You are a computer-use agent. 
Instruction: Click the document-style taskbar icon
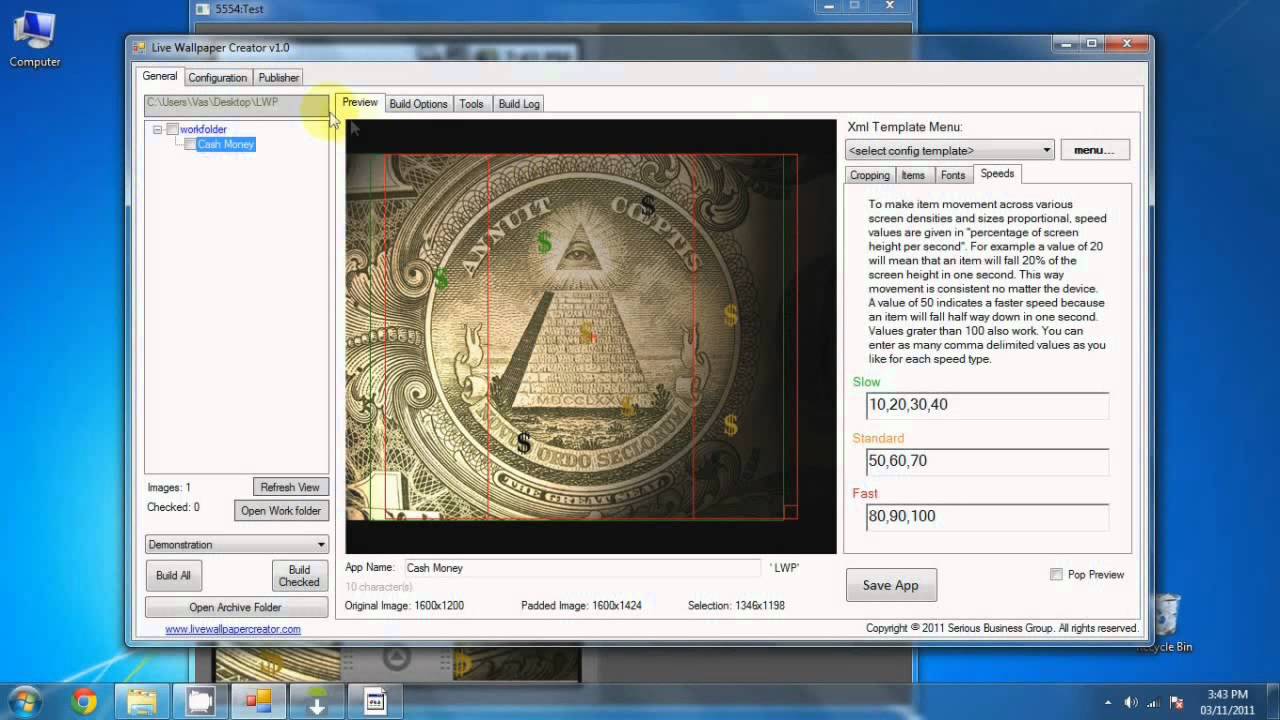(x=375, y=701)
